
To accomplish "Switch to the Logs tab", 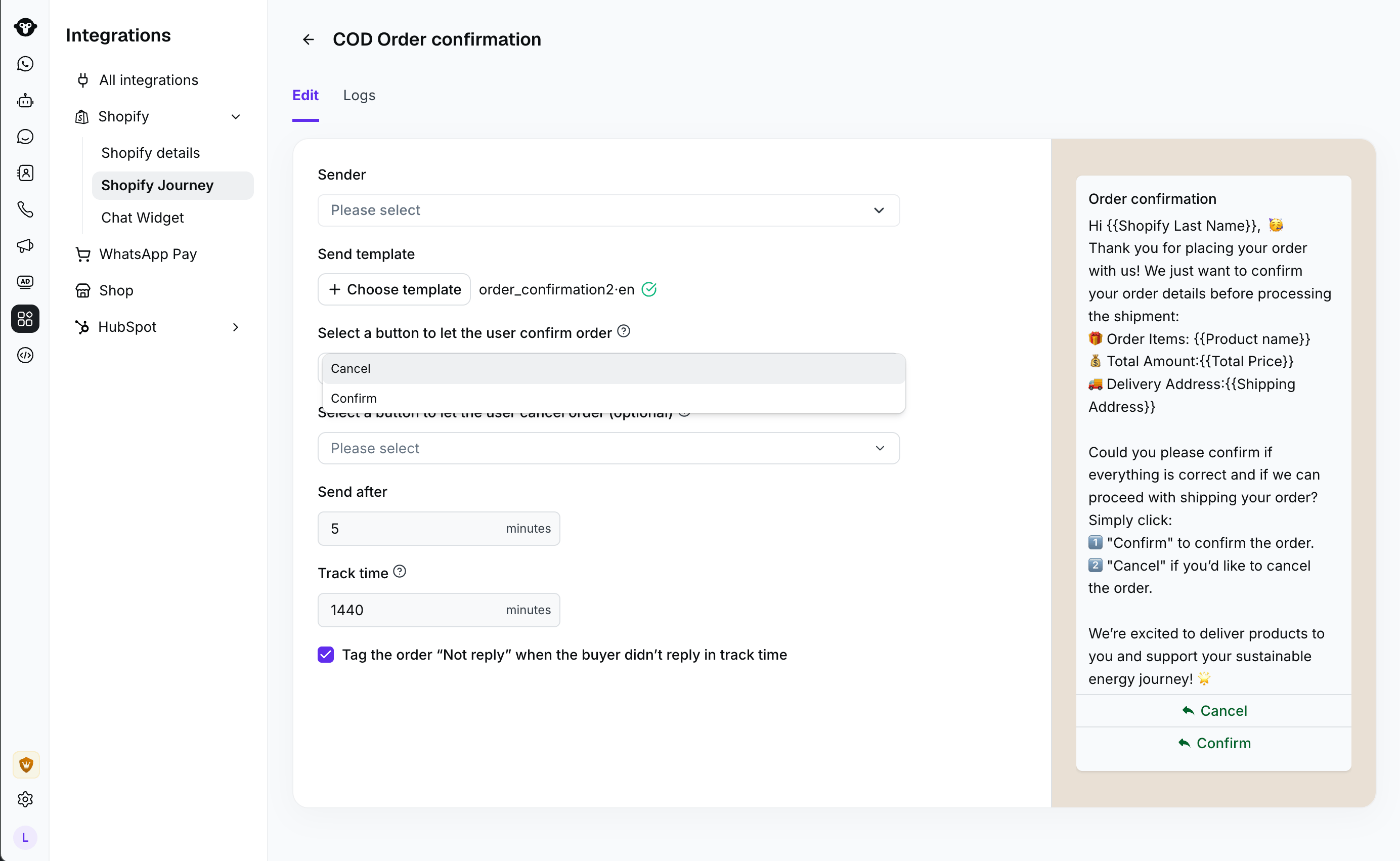I will pyautogui.click(x=359, y=95).
